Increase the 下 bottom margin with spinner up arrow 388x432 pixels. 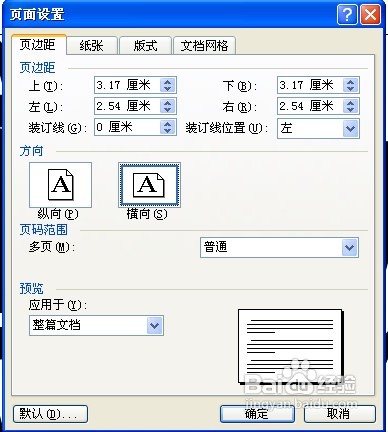coord(350,81)
